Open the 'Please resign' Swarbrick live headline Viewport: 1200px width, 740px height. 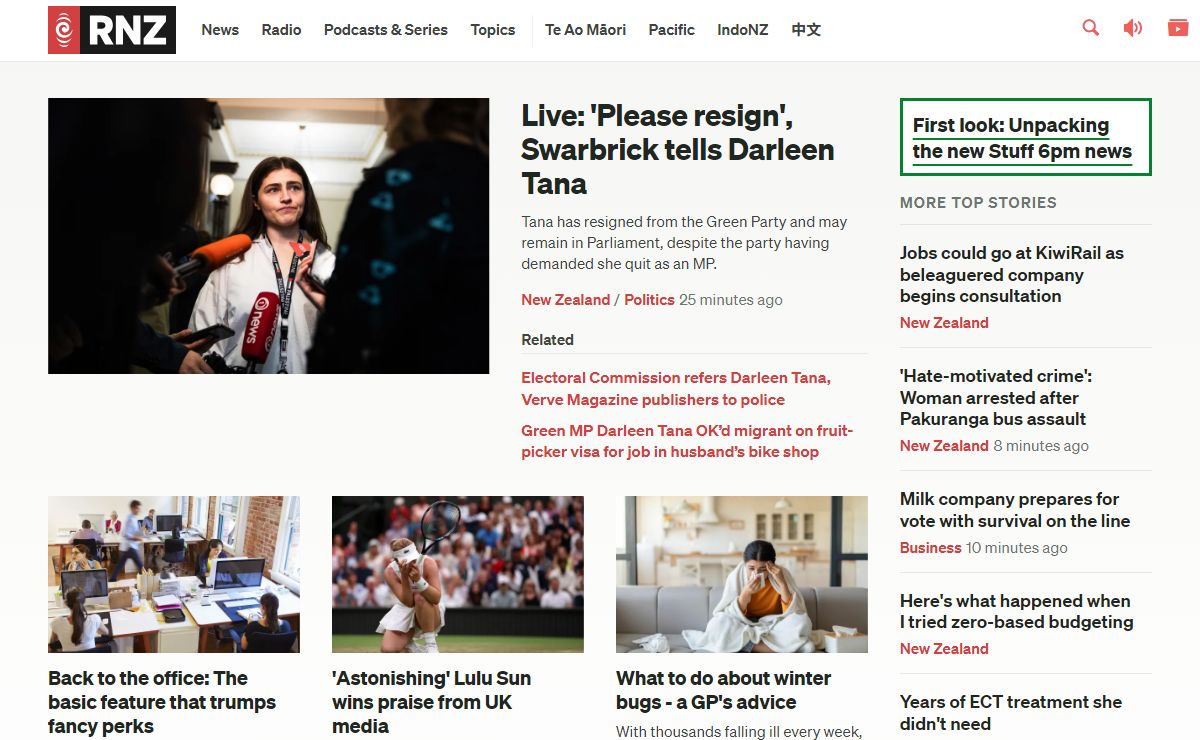677,150
